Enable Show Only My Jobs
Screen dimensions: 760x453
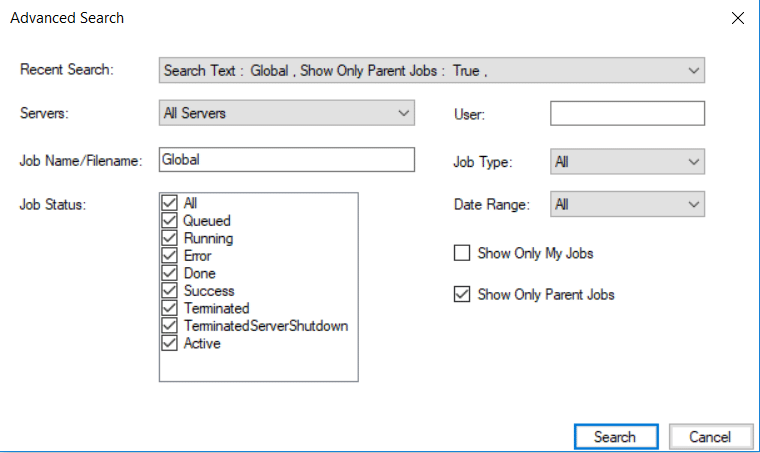click(462, 254)
